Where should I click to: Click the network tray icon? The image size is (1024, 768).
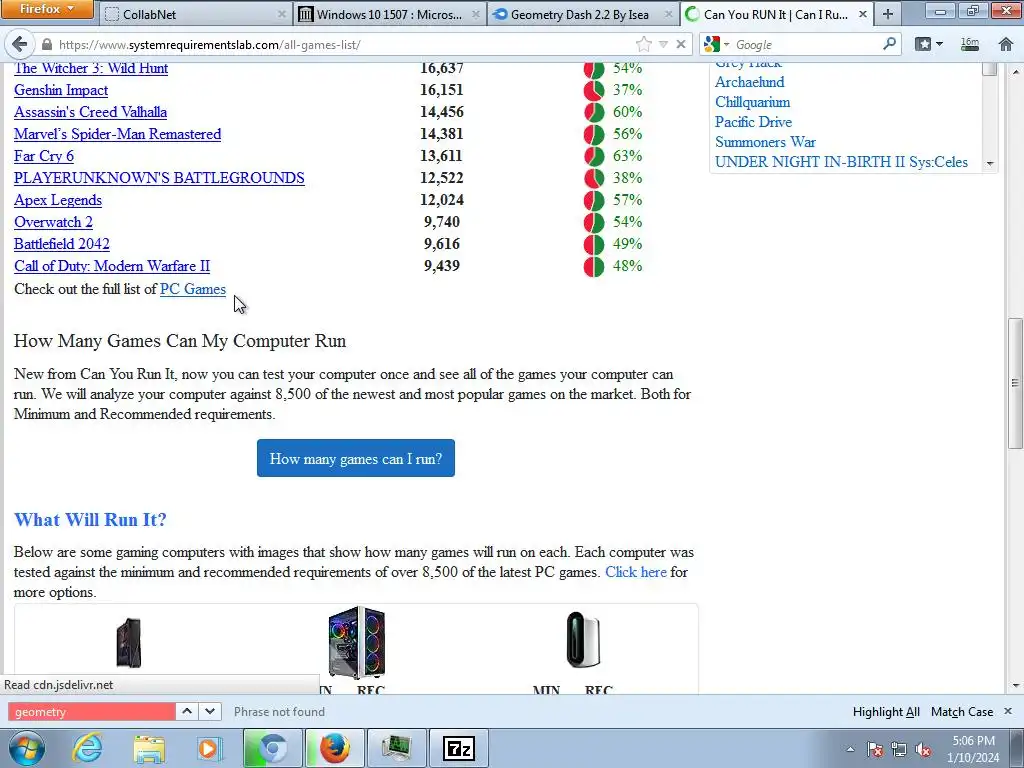pos(899,749)
